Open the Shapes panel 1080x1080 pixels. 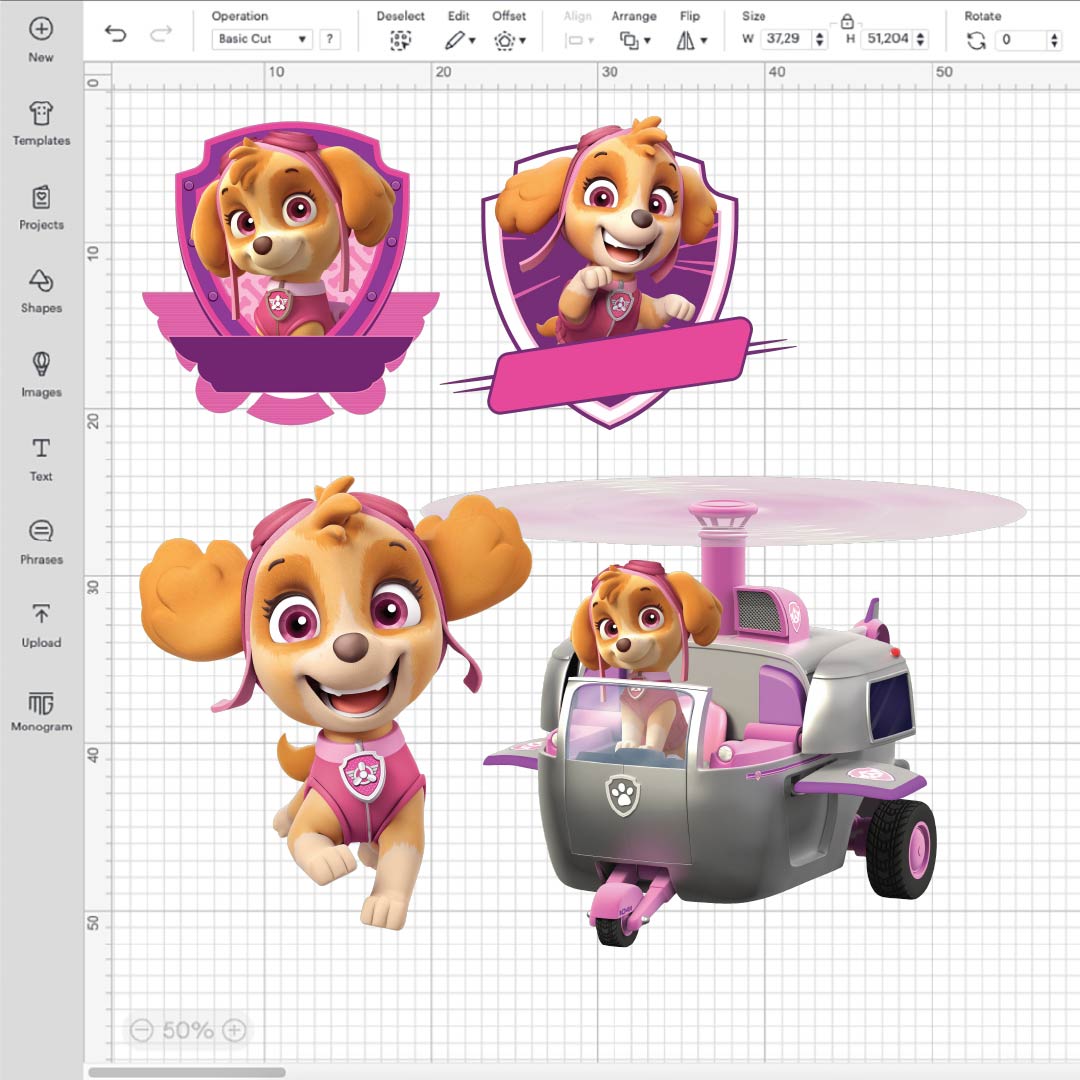point(41,291)
